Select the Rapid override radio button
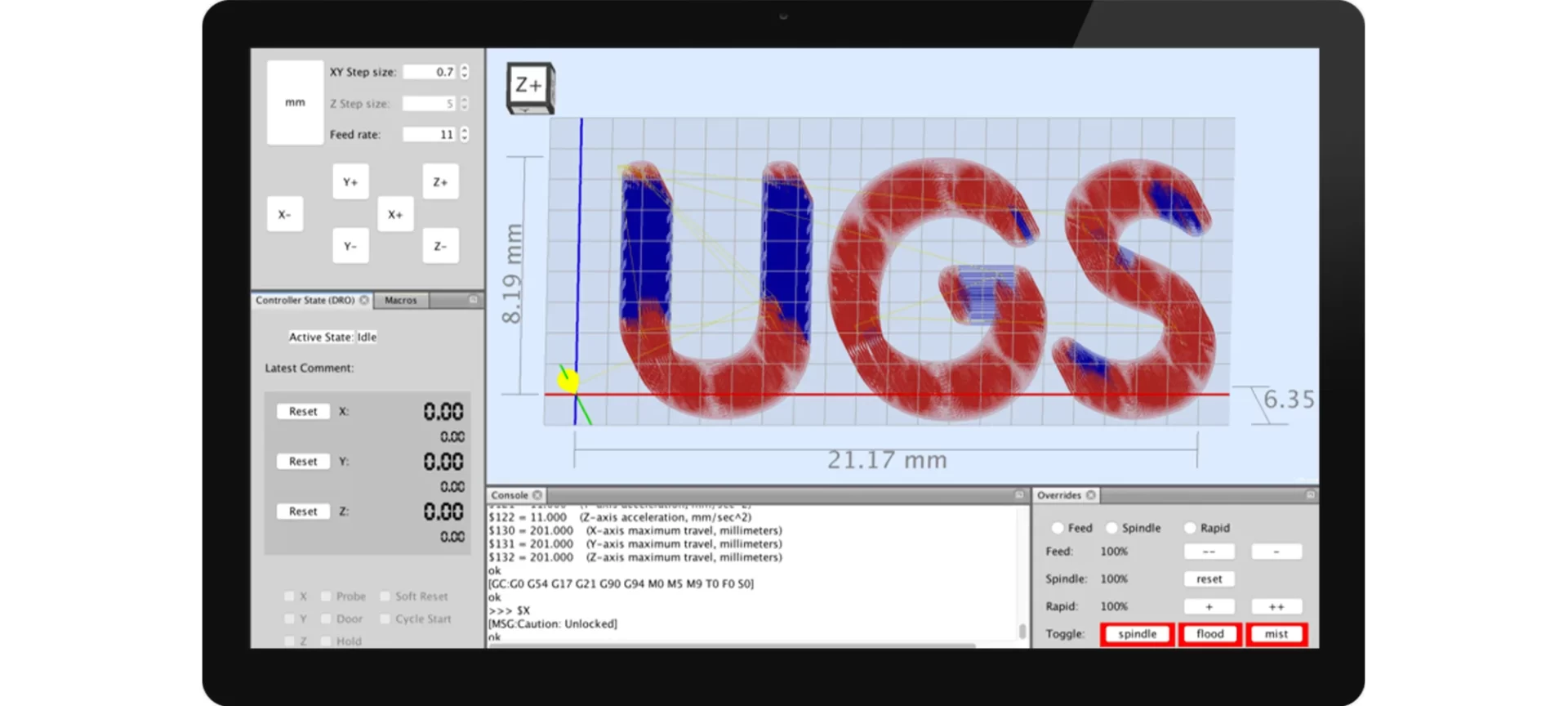 pyautogui.click(x=1190, y=528)
